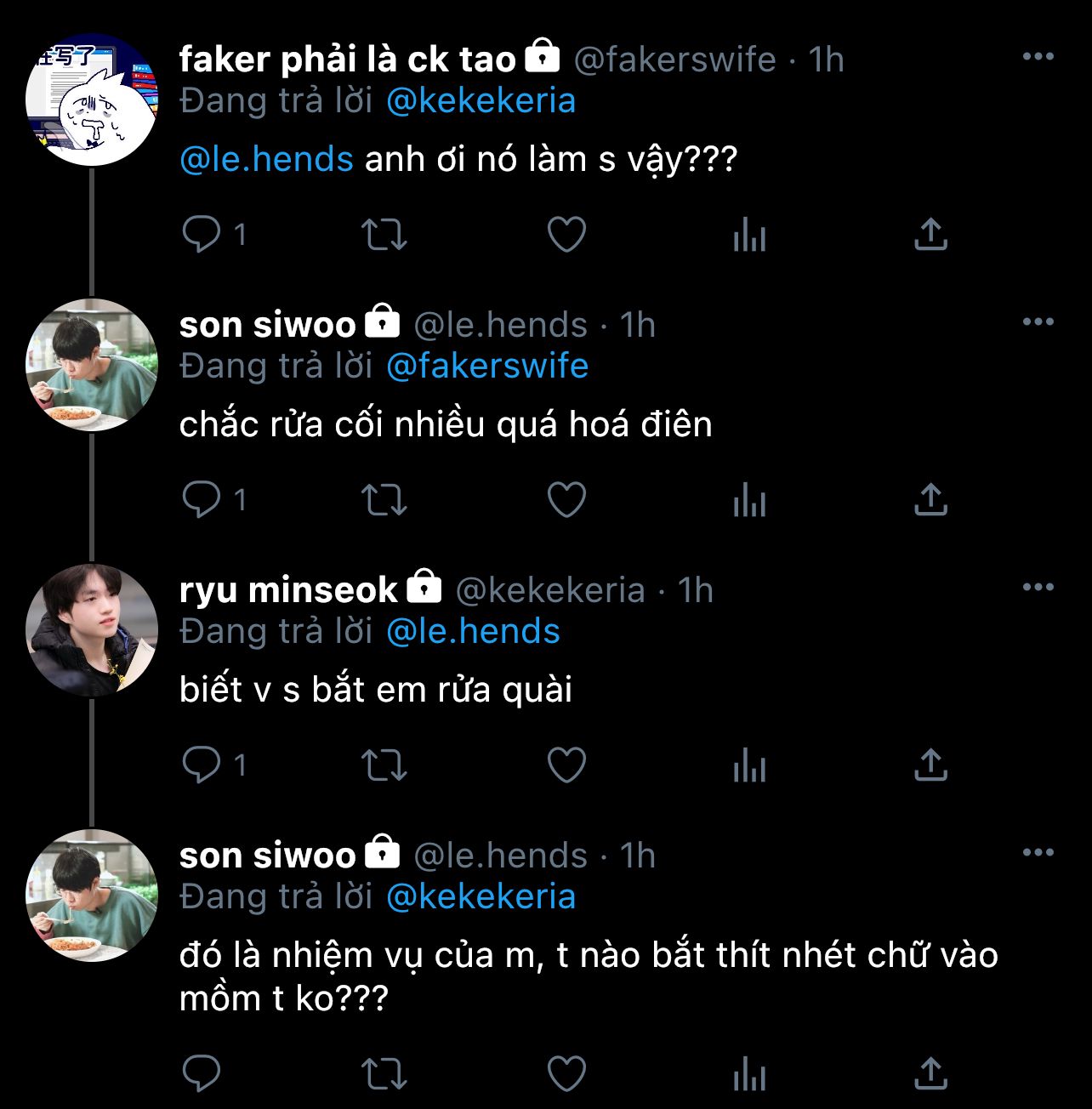Open more options on last son siwoo tweet
This screenshot has width=1092, height=1109.
coord(1038,853)
